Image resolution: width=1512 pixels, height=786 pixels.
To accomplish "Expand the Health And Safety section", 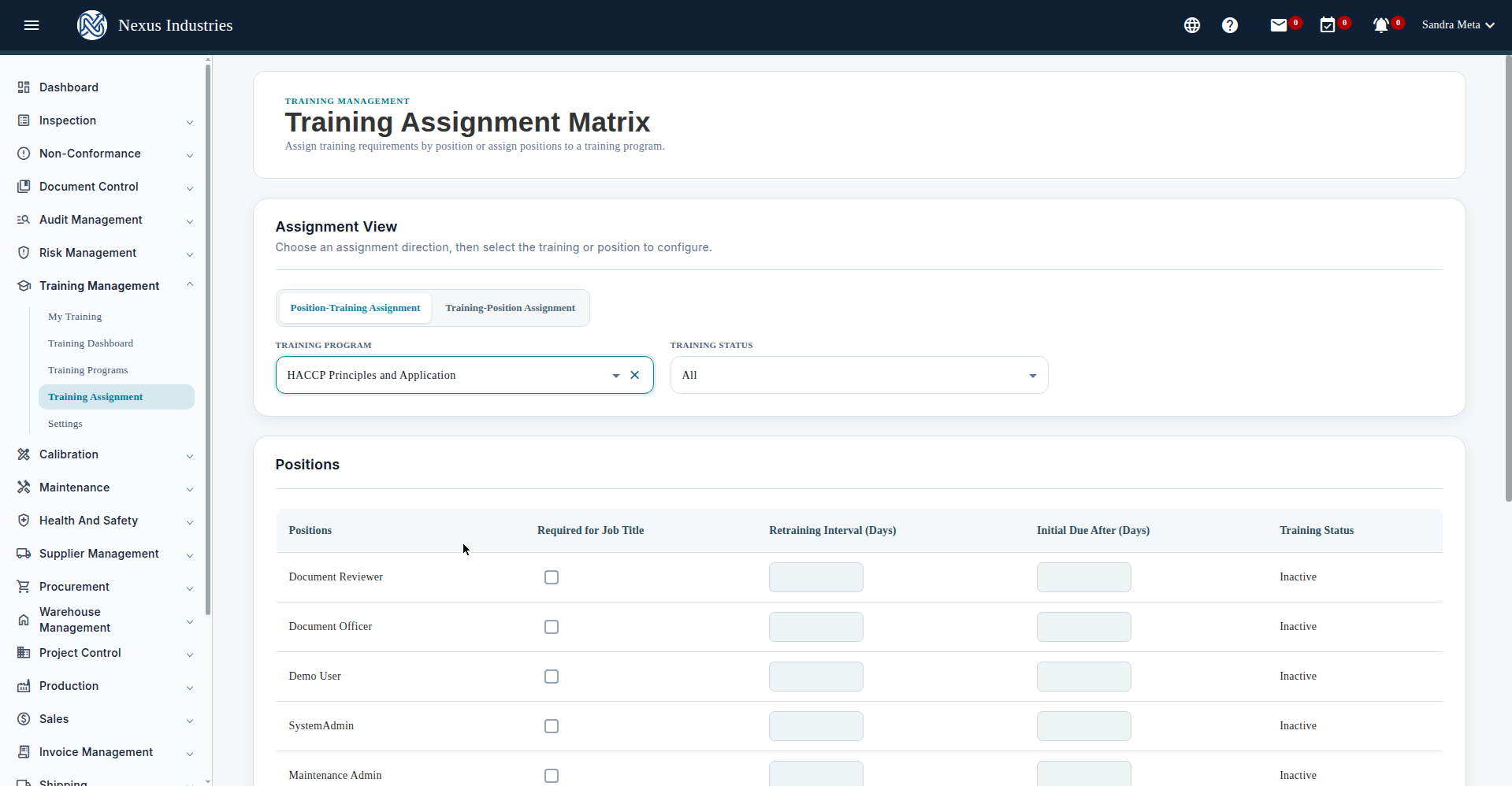I will coord(190,522).
